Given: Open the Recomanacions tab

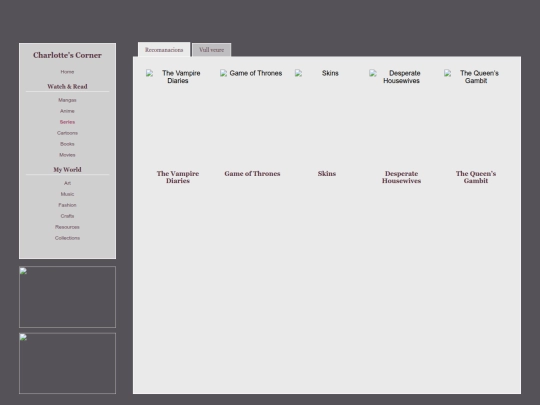Looking at the screenshot, I should pyautogui.click(x=164, y=50).
